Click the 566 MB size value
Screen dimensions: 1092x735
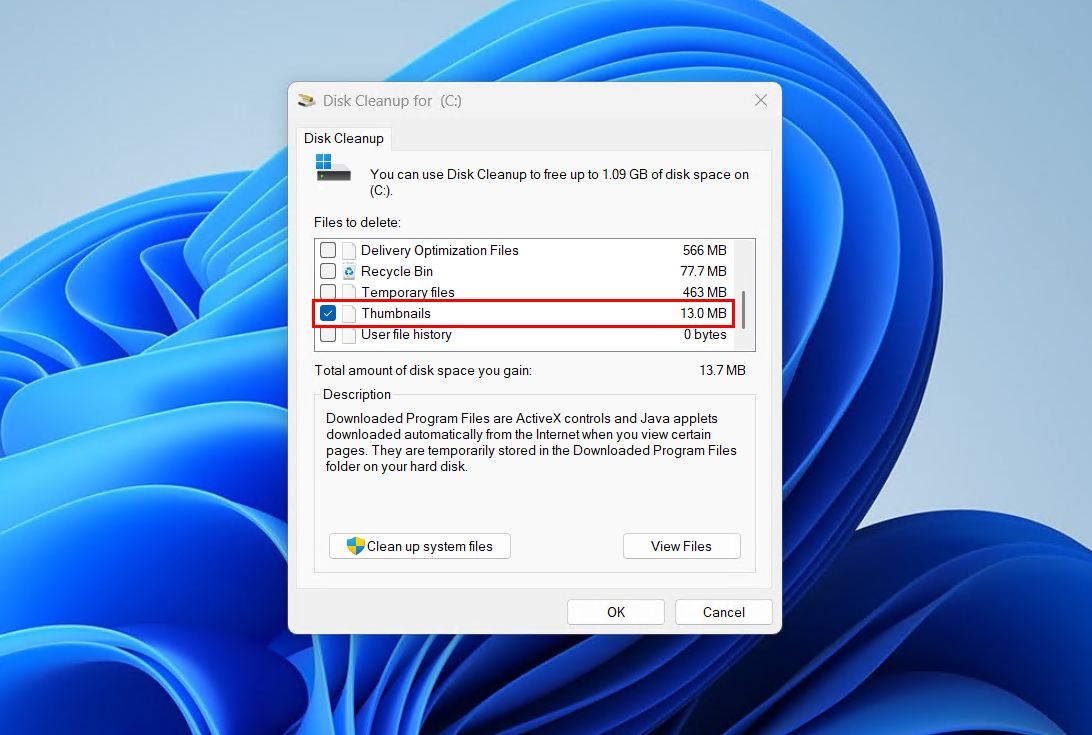(x=704, y=250)
